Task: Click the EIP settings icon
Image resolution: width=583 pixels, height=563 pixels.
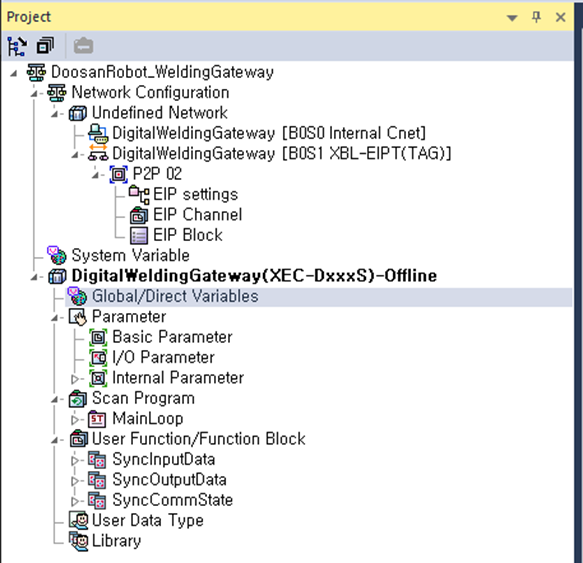Action: pyautogui.click(x=139, y=194)
